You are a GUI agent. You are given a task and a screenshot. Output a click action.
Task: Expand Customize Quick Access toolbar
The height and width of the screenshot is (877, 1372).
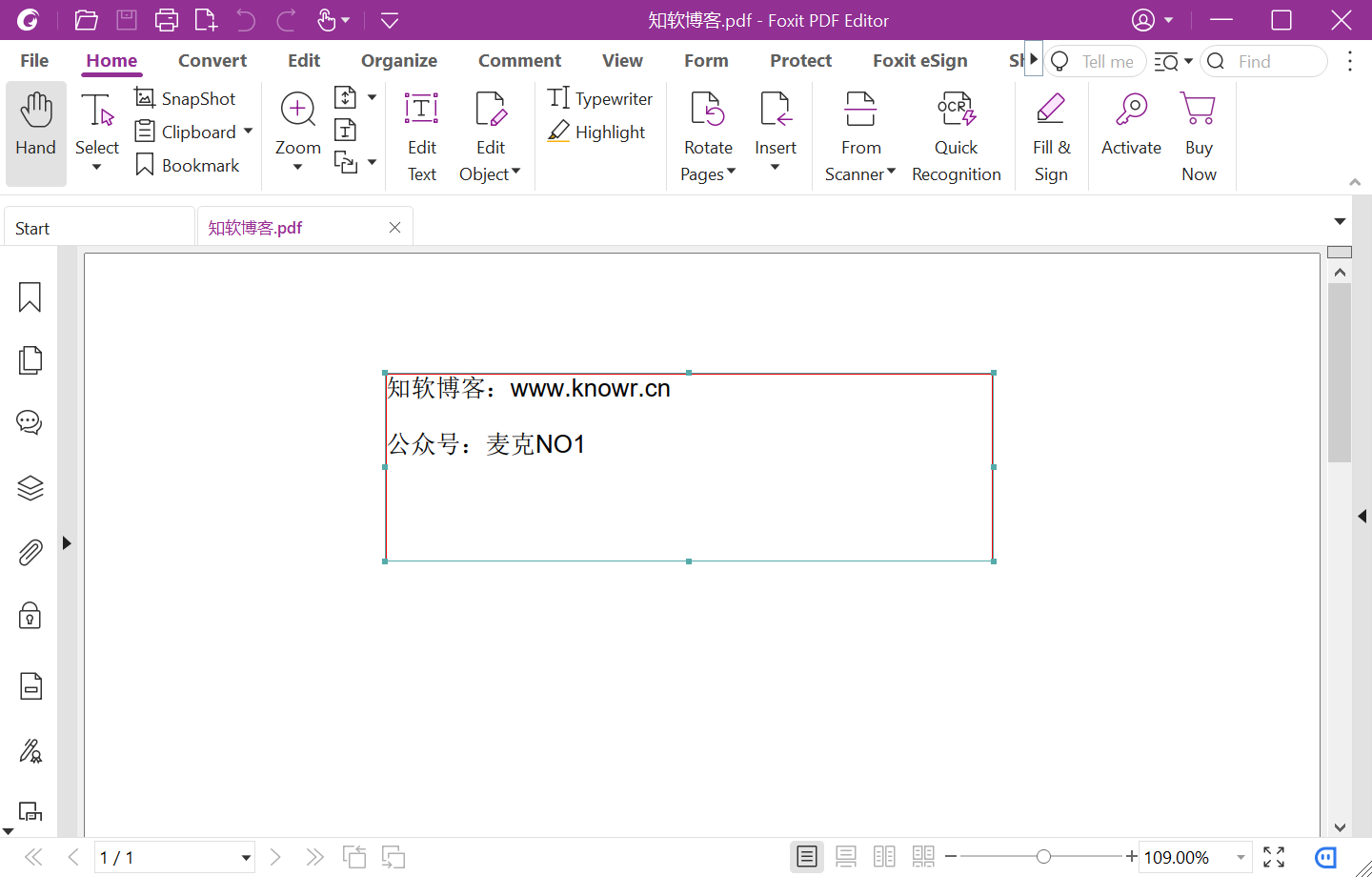[390, 20]
